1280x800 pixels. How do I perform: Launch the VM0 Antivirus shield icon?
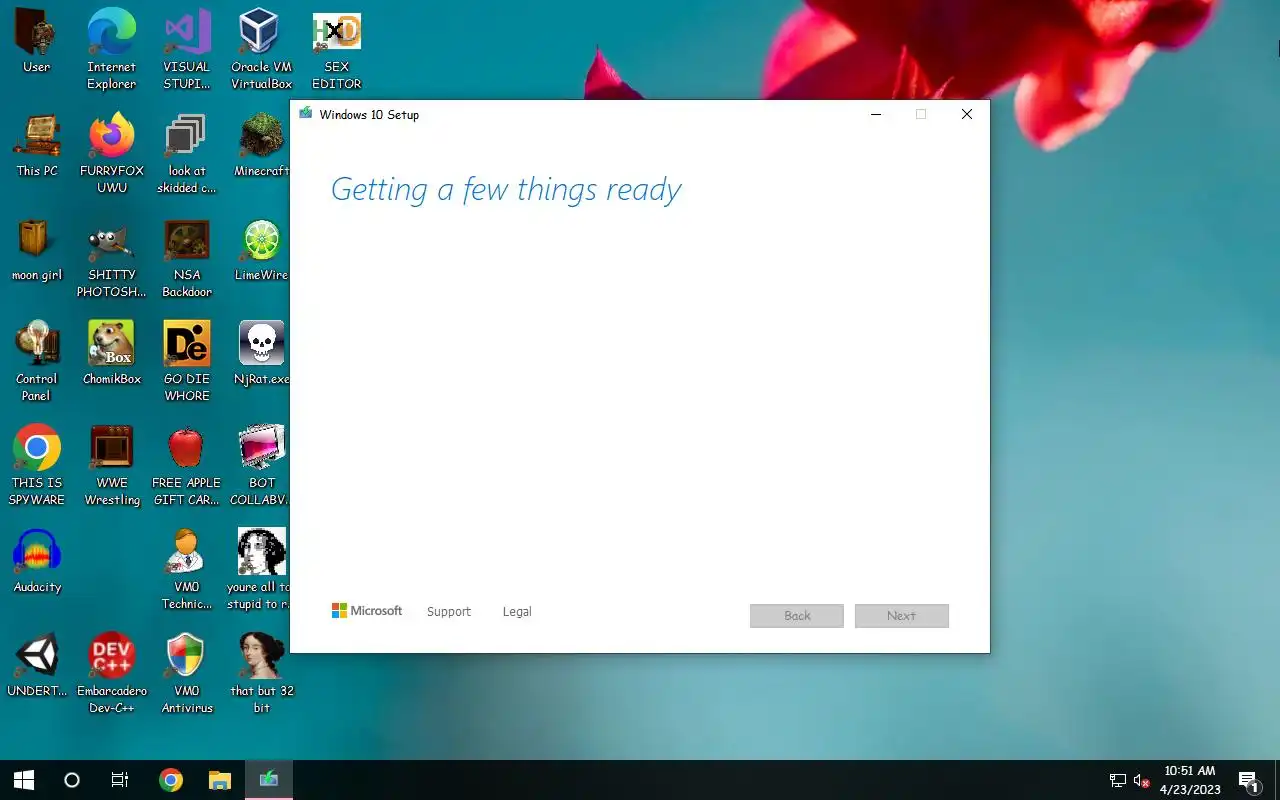tap(187, 673)
